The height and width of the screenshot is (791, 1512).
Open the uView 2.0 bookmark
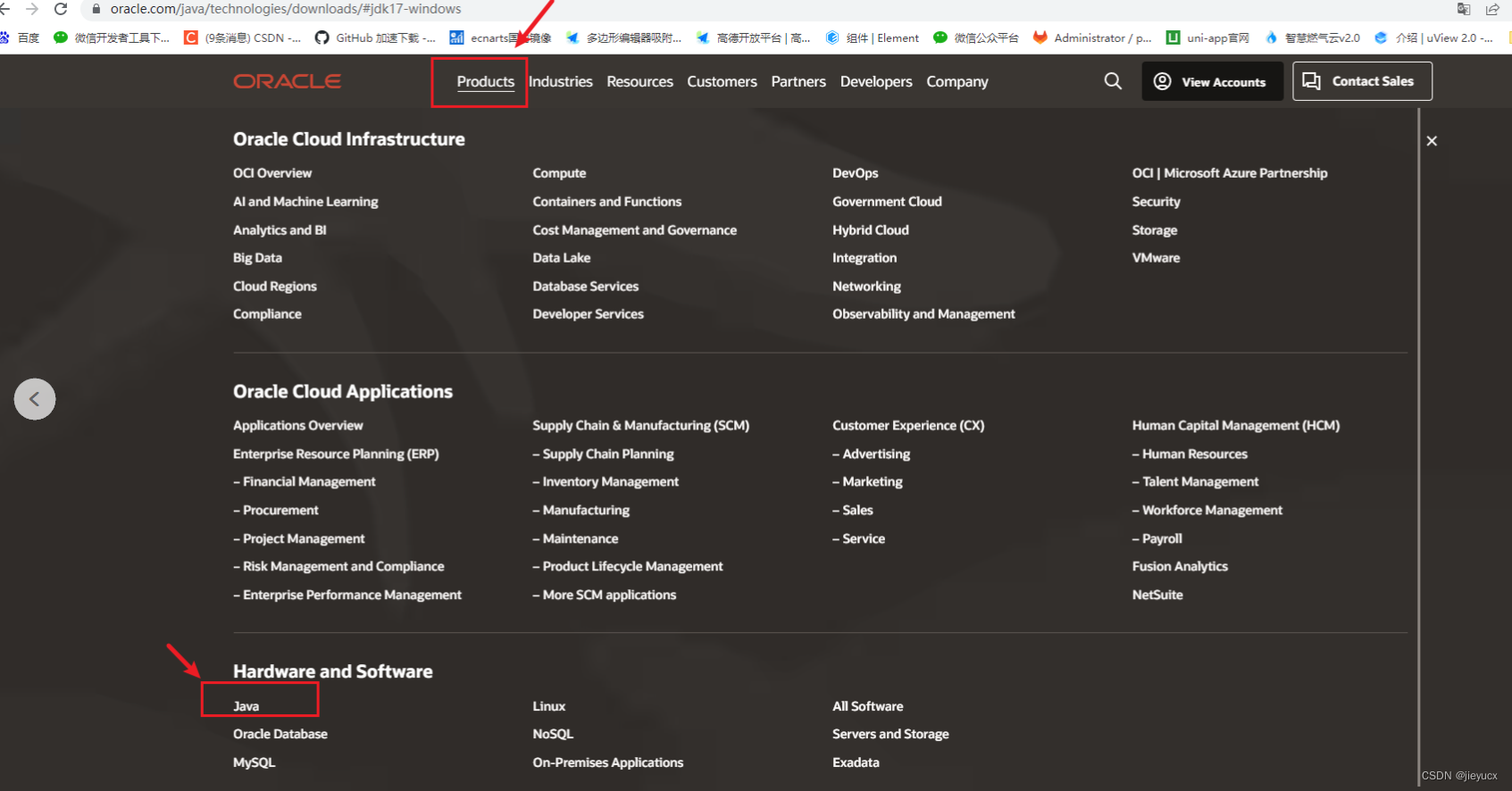(1433, 37)
